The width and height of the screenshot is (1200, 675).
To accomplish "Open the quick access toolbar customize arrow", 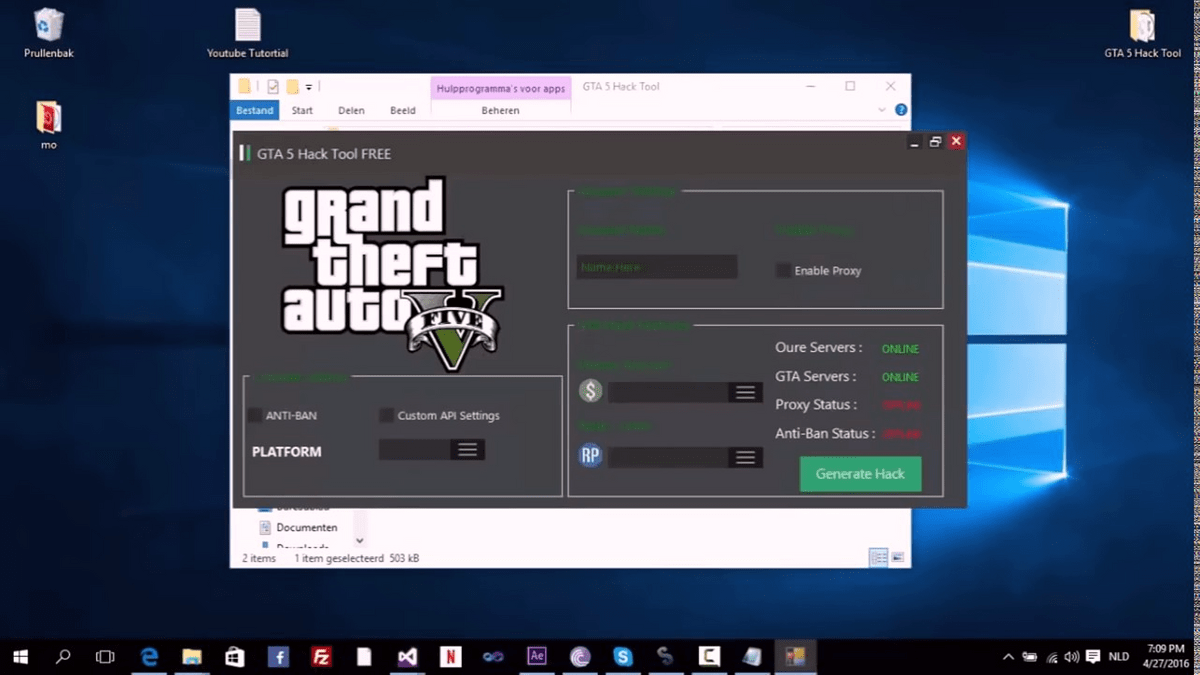I will (x=309, y=87).
